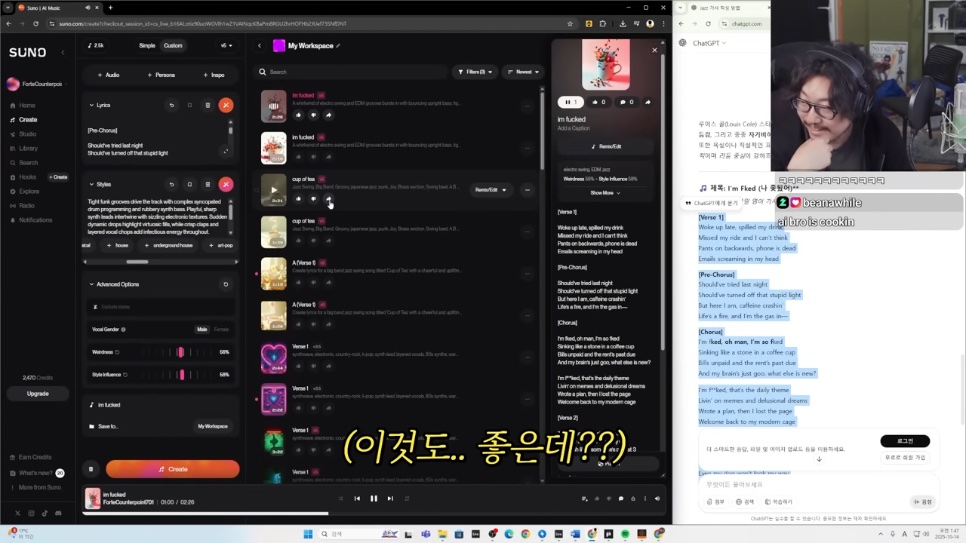Open Library from the sidebar
966x543 pixels.
[29, 148]
